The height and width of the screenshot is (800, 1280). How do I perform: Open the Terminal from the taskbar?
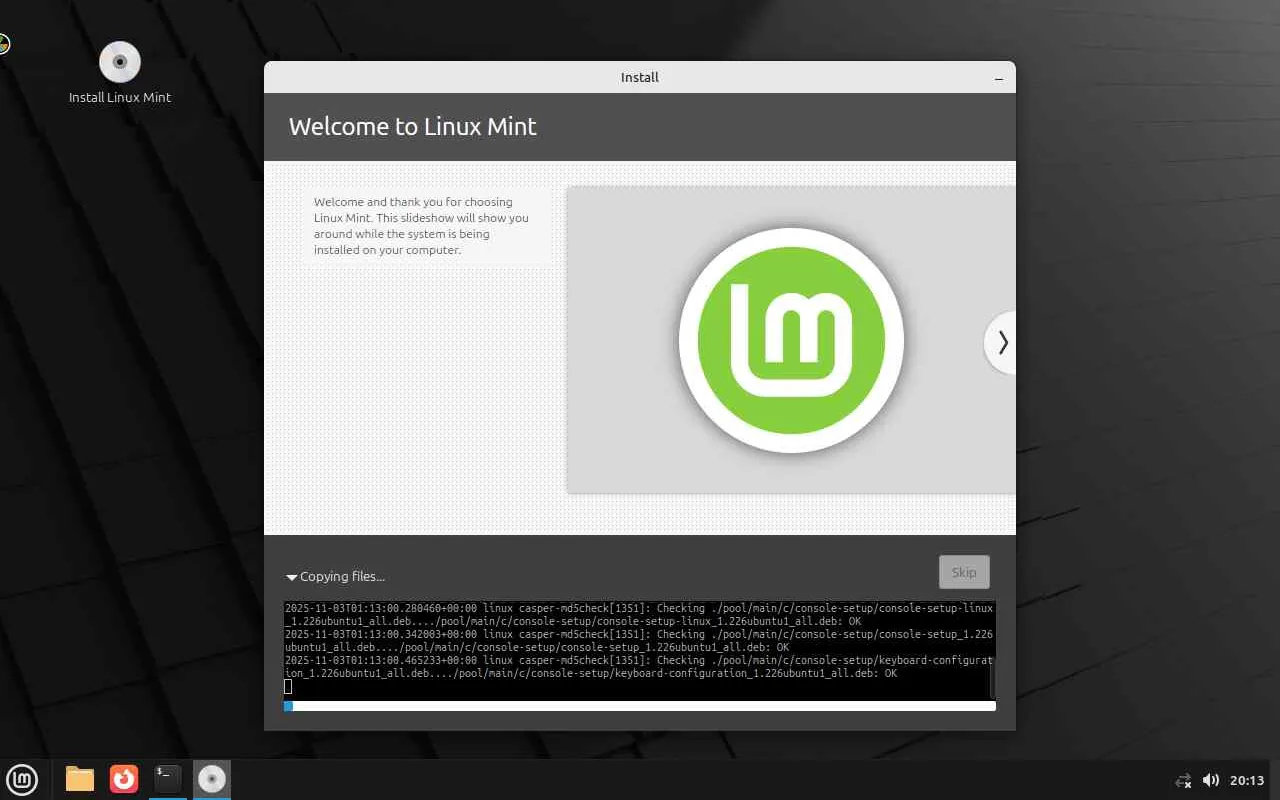pyautogui.click(x=168, y=779)
